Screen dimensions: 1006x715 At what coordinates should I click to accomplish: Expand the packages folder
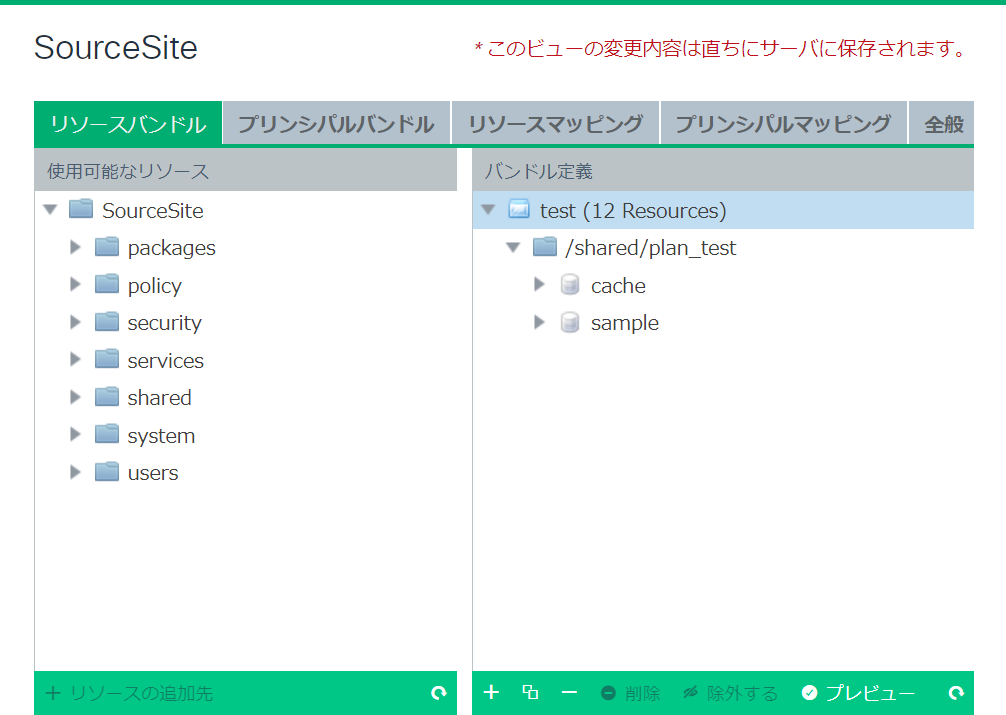[x=75, y=247]
